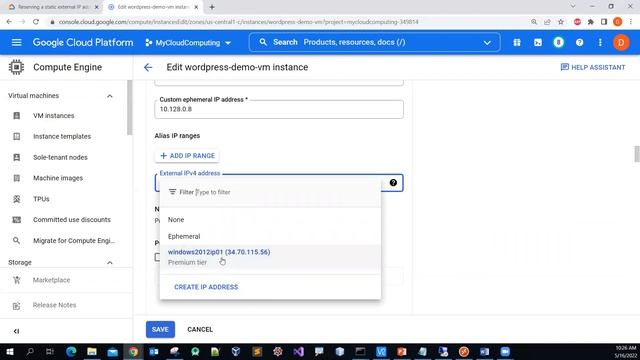Open the MyCloudComputing project selector
Viewport: 640px width, 360px height.
[x=188, y=42]
